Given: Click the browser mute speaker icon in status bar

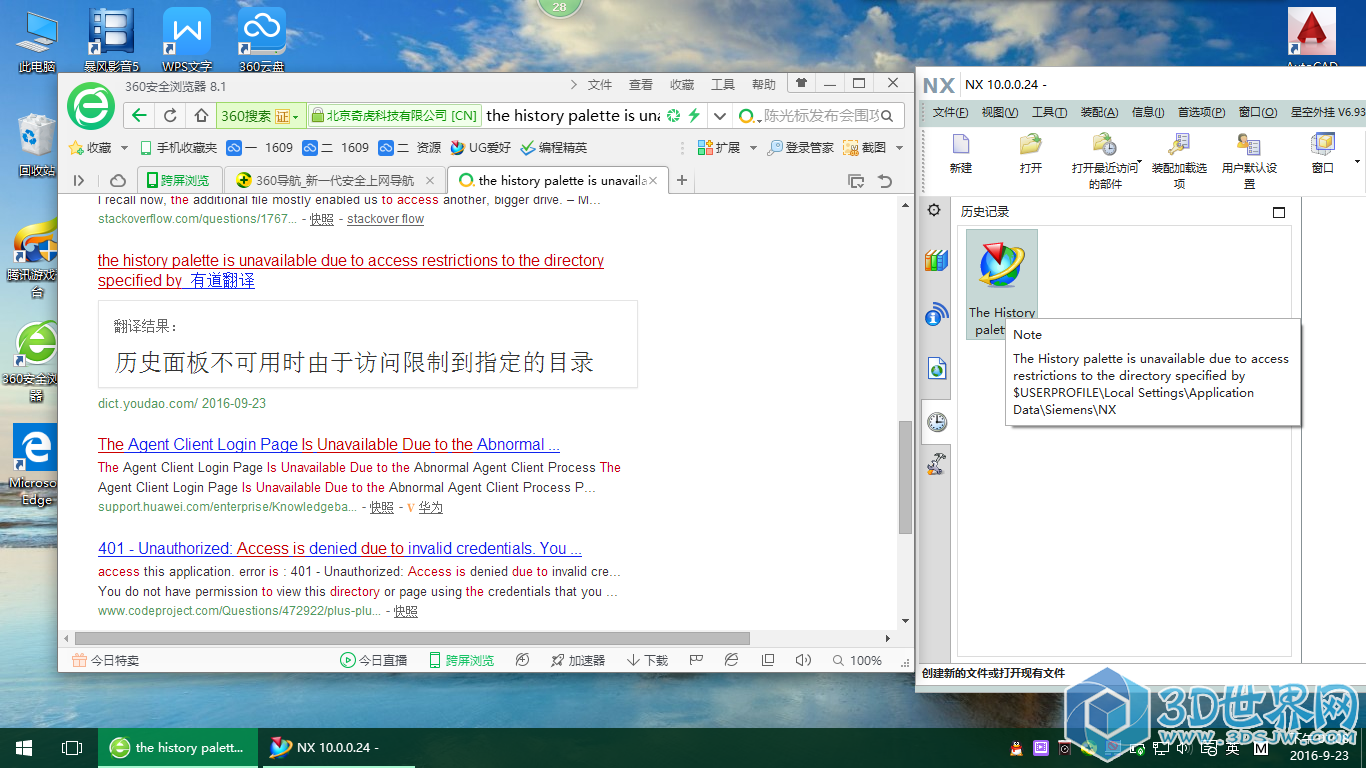Looking at the screenshot, I should tap(803, 660).
